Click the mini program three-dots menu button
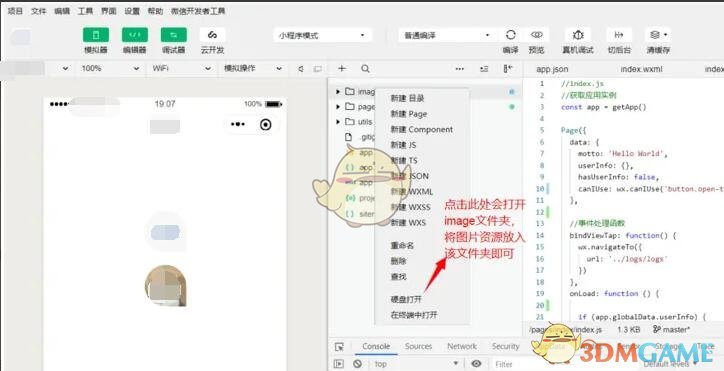 238,125
